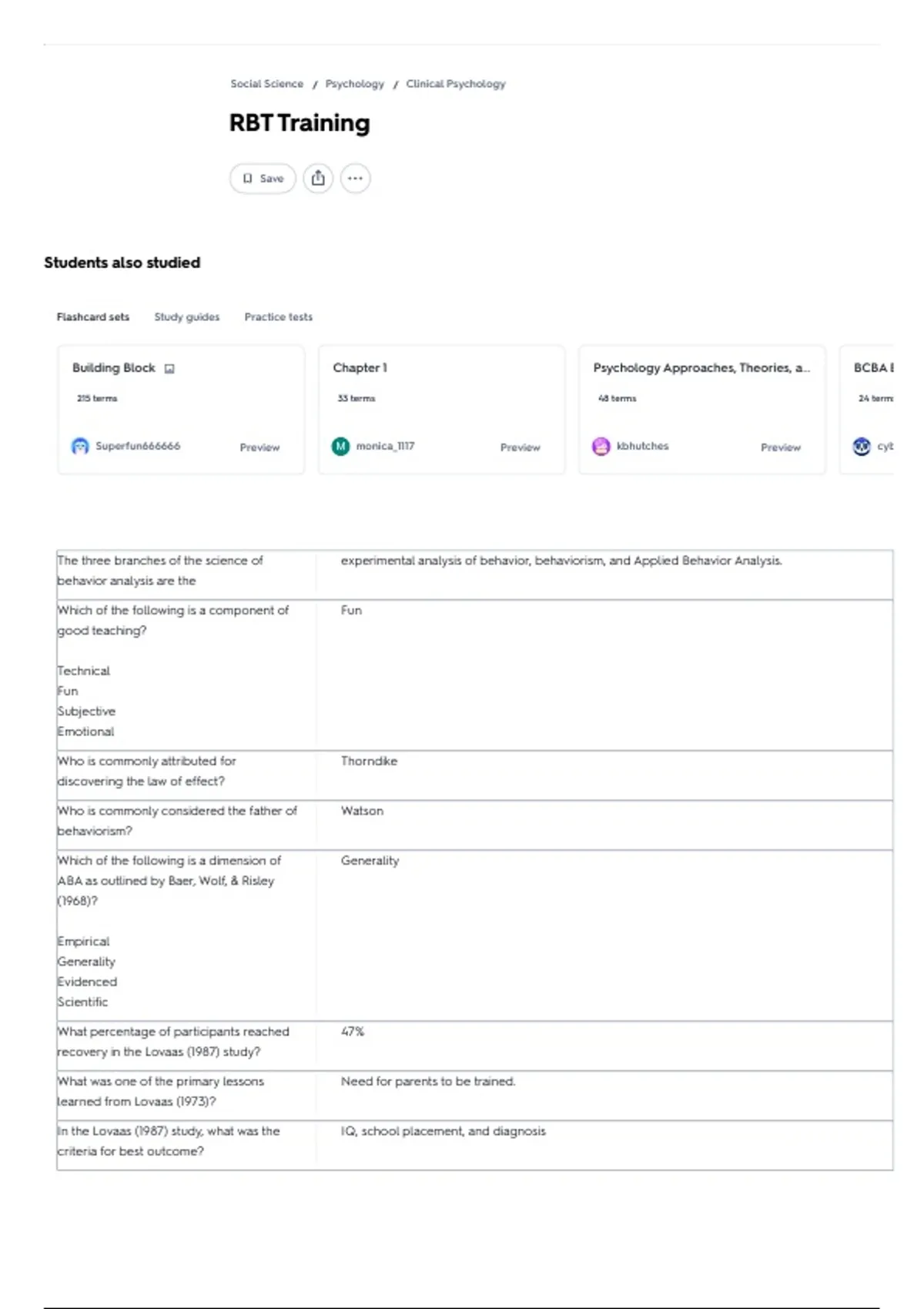Preview the Building Block set
This screenshot has width=924, height=1309.
[259, 447]
